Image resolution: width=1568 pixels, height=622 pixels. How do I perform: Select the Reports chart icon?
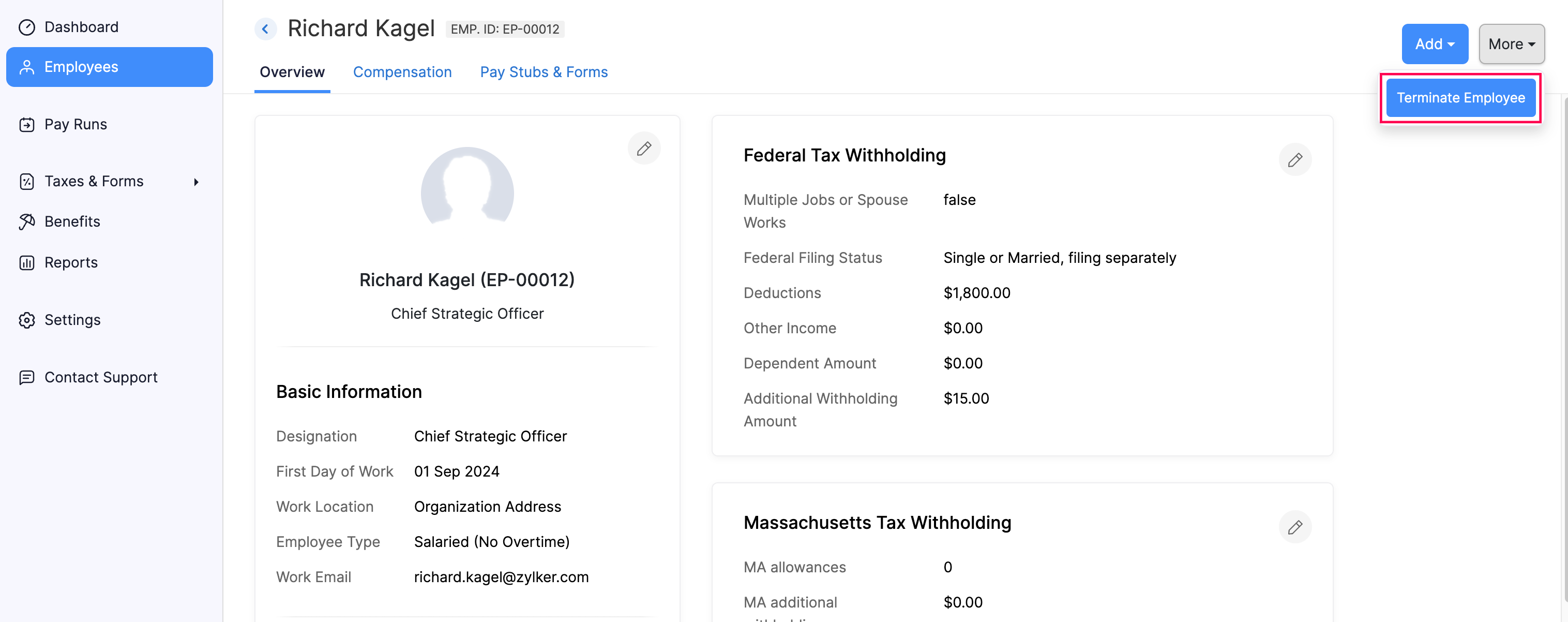27,262
